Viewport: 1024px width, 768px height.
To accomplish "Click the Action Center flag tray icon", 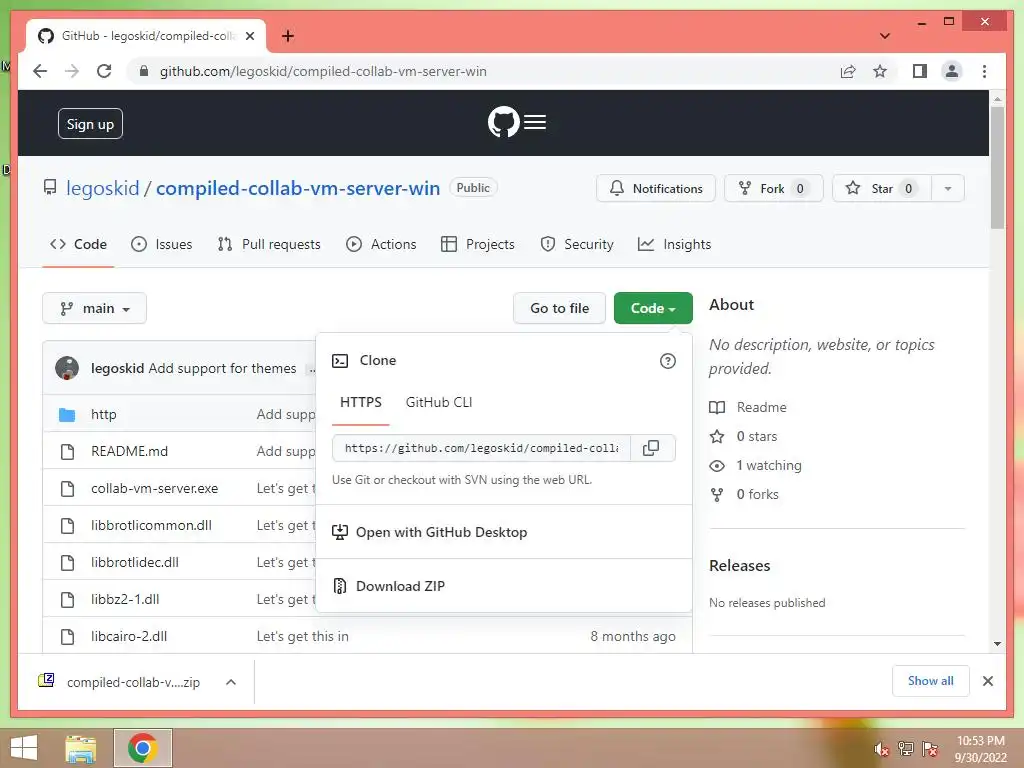I will tap(930, 748).
